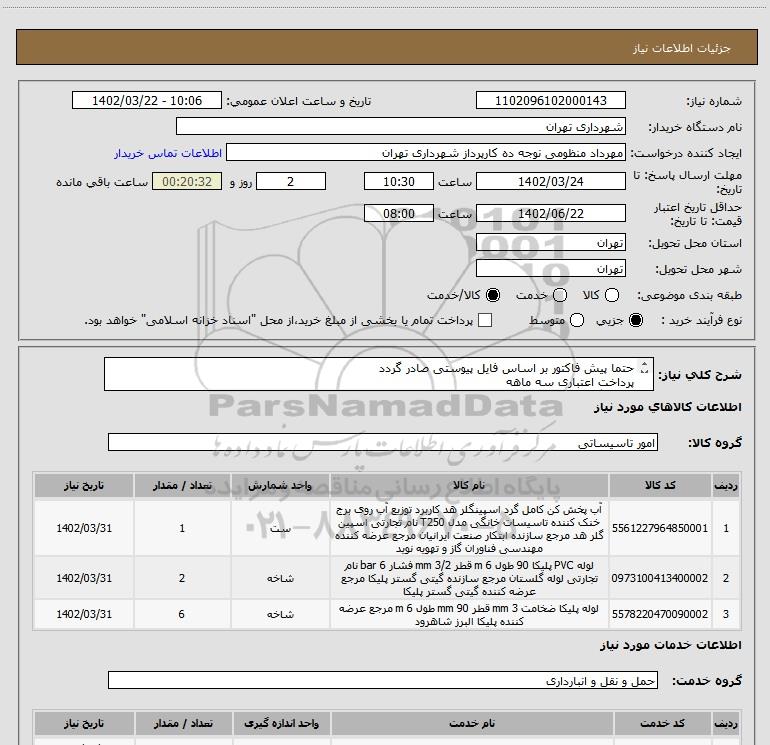770x745 pixels.
Task: Click goods code 5561227964850001
Action: tap(660, 528)
